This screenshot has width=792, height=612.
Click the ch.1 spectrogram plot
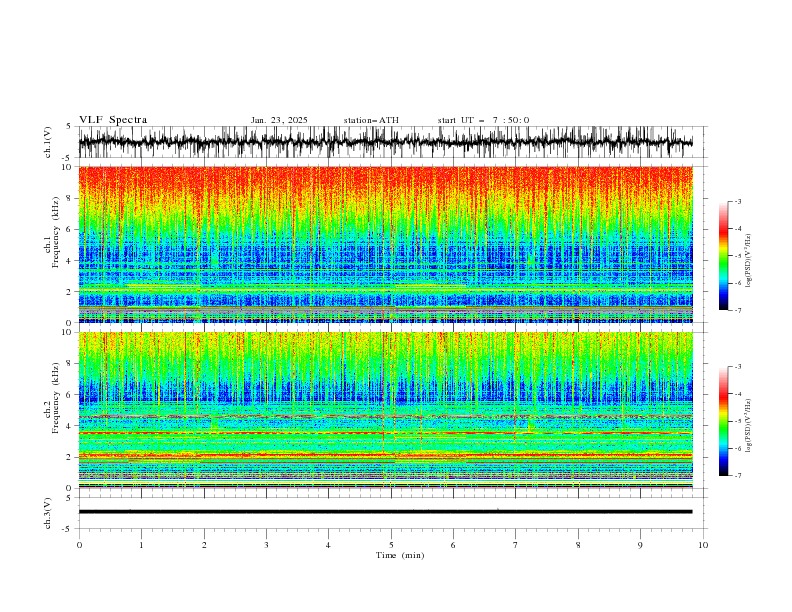[x=386, y=244]
